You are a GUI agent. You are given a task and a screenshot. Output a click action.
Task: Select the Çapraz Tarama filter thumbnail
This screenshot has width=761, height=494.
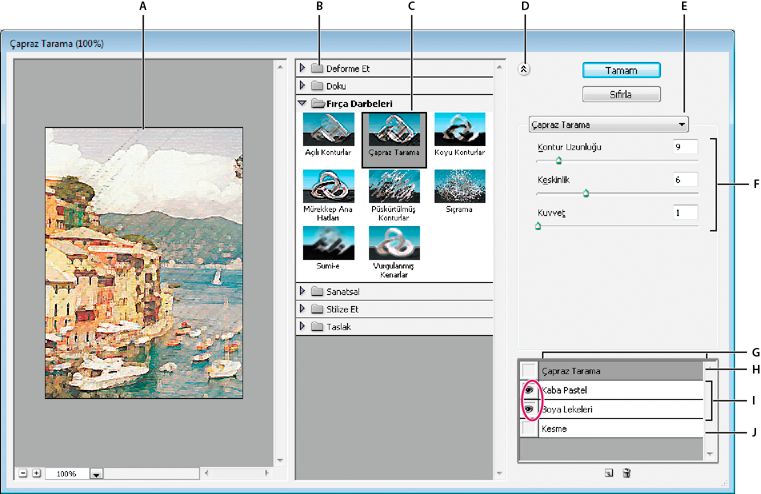coord(394,129)
